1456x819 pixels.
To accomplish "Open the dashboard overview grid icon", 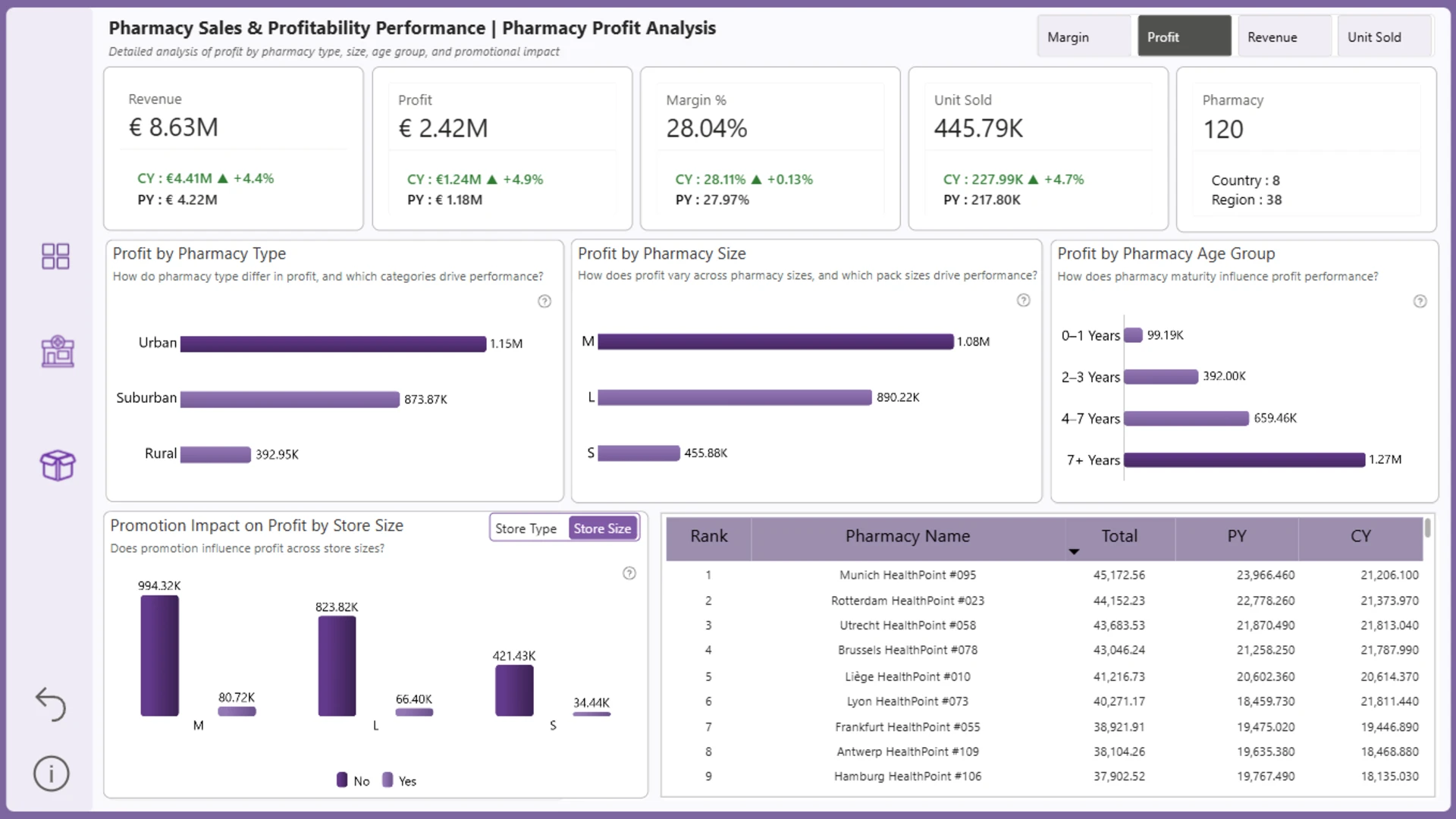I will coord(55,256).
